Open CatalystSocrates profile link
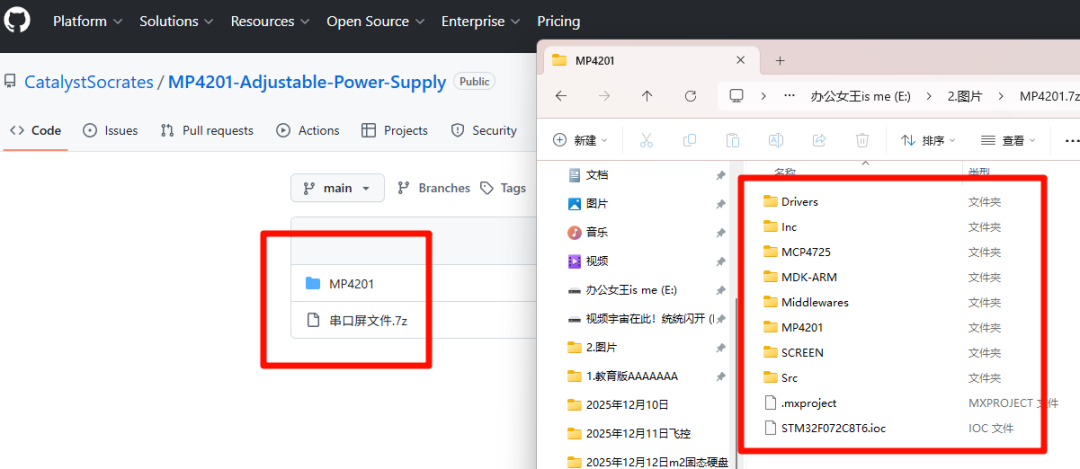 [89, 82]
